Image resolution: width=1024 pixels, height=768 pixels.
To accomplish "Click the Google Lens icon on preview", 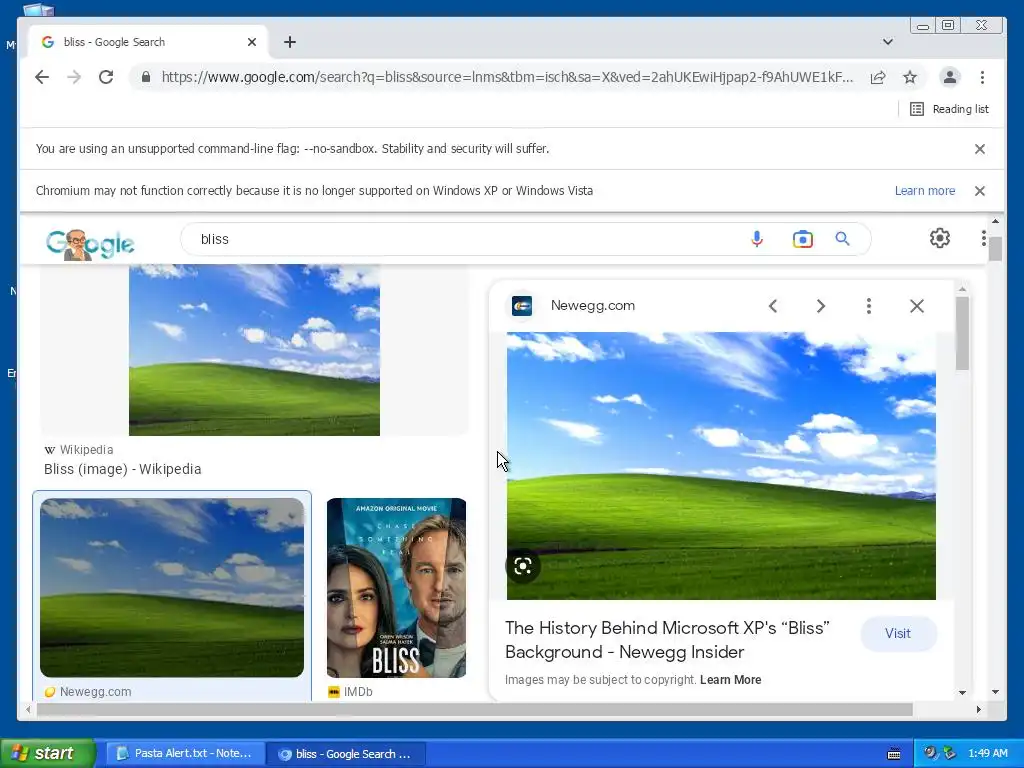I will click(x=522, y=566).
